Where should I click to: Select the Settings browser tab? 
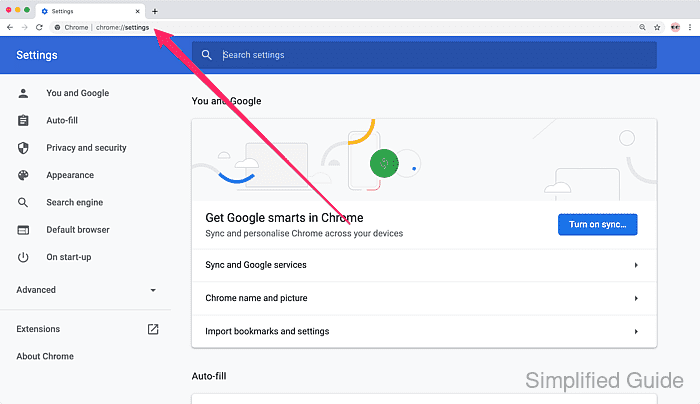click(90, 11)
